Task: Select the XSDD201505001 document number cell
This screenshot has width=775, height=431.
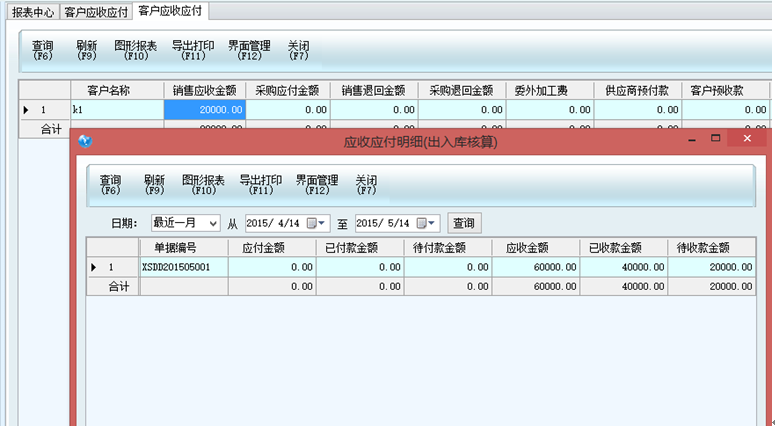Action: [184, 268]
